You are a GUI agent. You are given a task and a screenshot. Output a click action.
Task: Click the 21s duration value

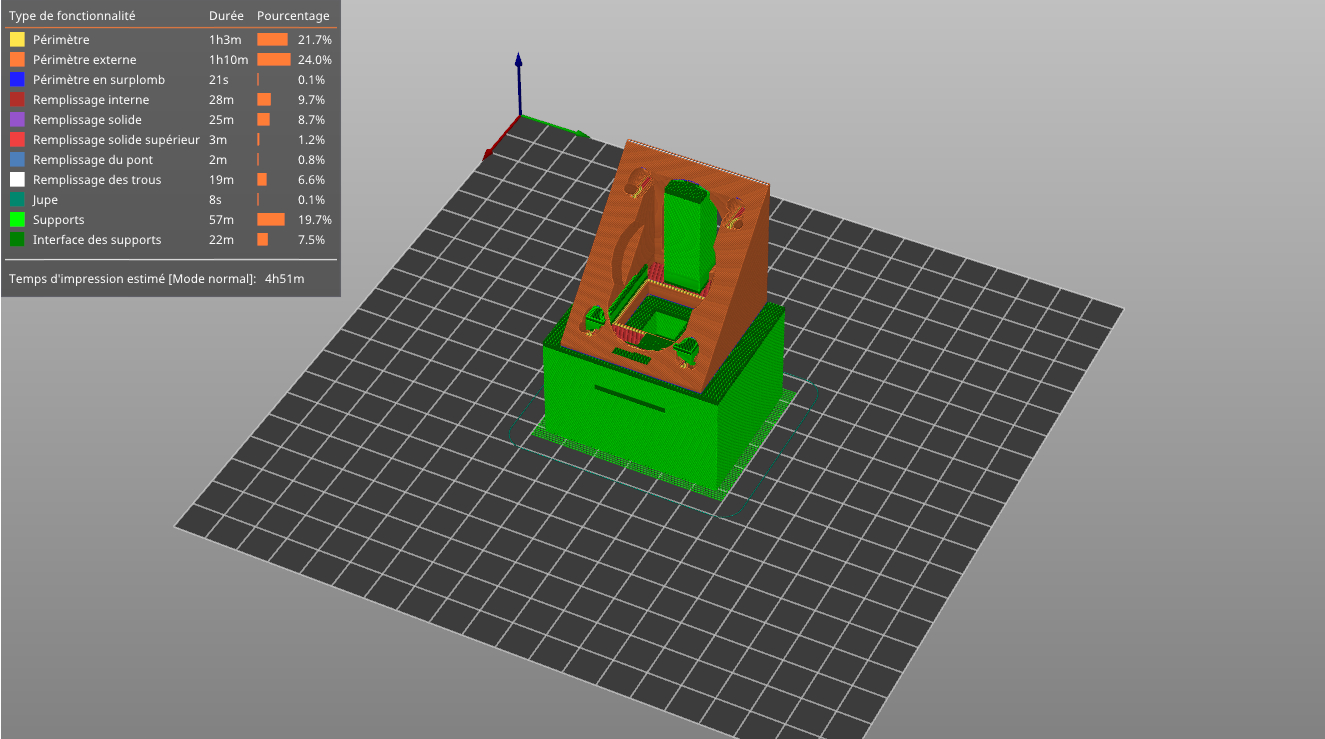218,80
